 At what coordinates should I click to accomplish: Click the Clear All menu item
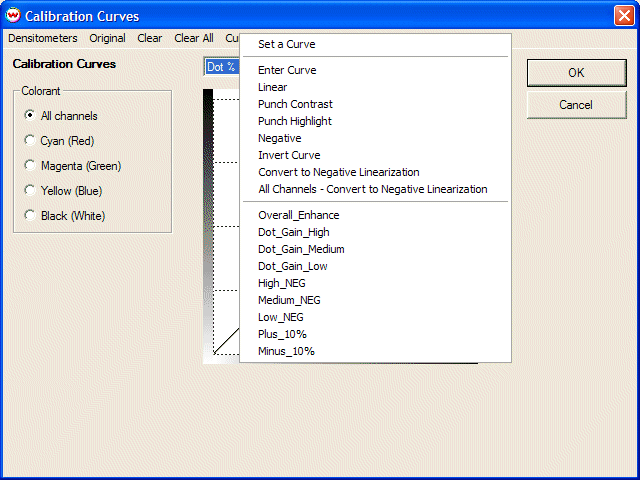pos(193,38)
